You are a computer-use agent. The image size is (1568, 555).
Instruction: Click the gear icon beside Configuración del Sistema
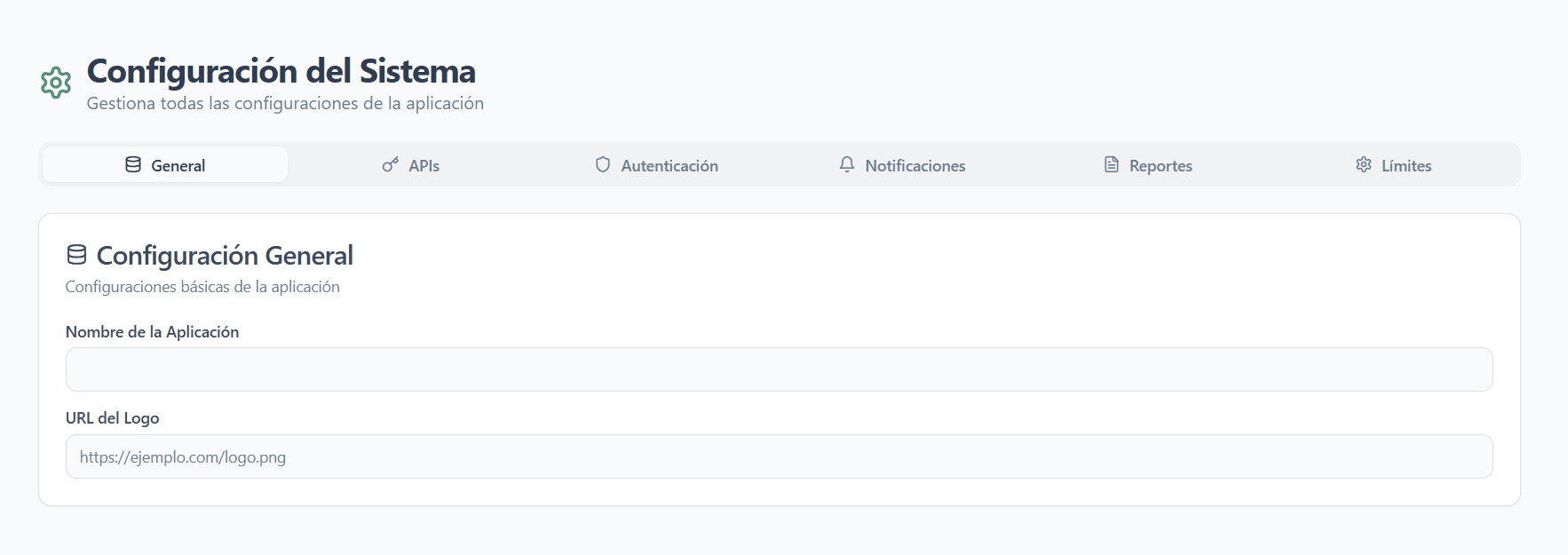(x=56, y=83)
